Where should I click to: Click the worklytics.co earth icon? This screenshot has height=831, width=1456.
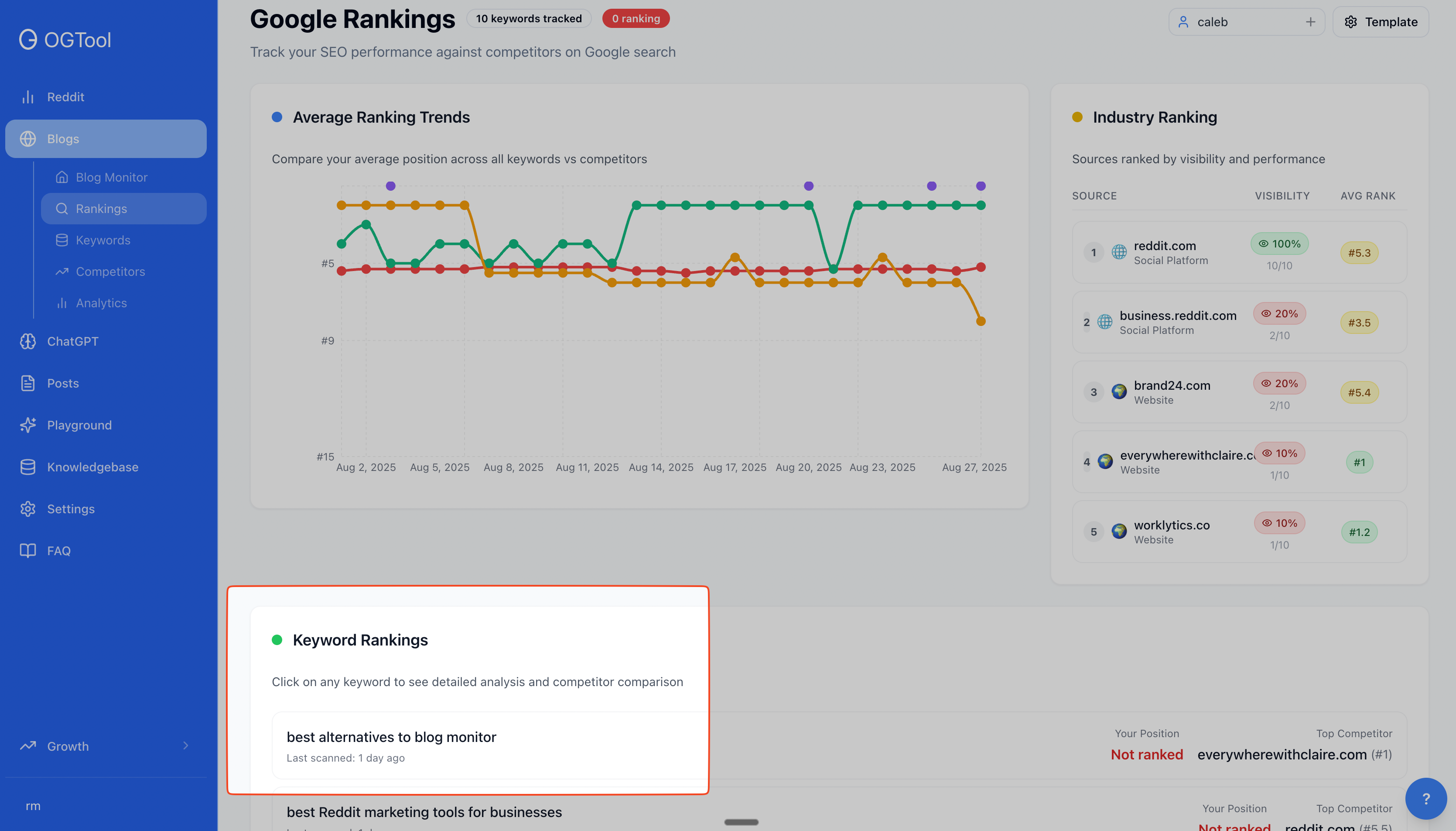point(1119,531)
